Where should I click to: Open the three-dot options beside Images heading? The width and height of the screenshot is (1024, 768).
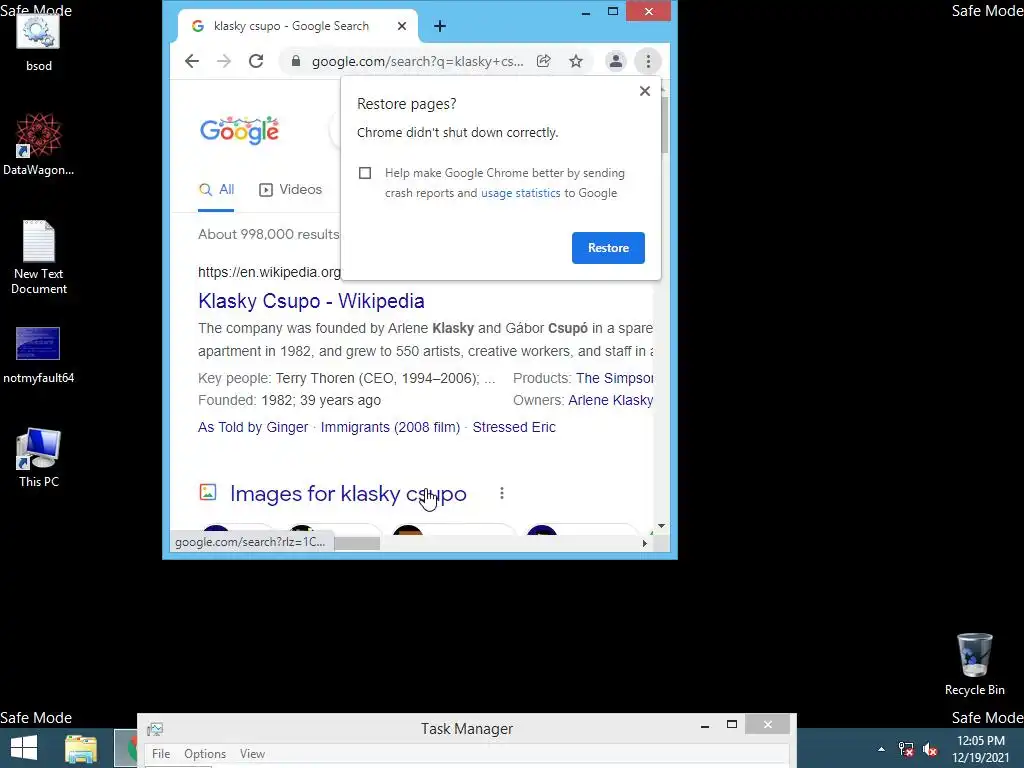point(502,493)
